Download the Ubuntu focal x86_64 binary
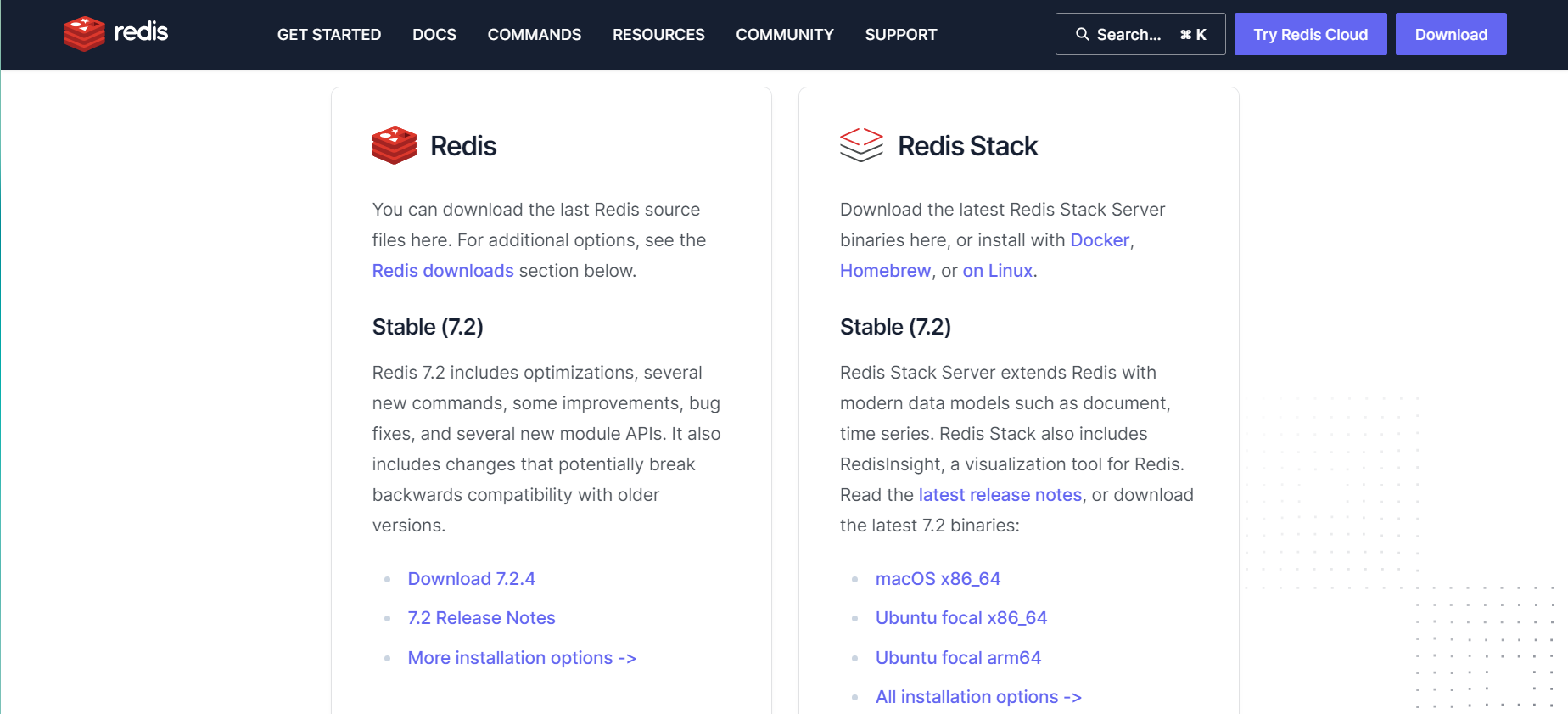This screenshot has width=1568, height=714. click(961, 618)
